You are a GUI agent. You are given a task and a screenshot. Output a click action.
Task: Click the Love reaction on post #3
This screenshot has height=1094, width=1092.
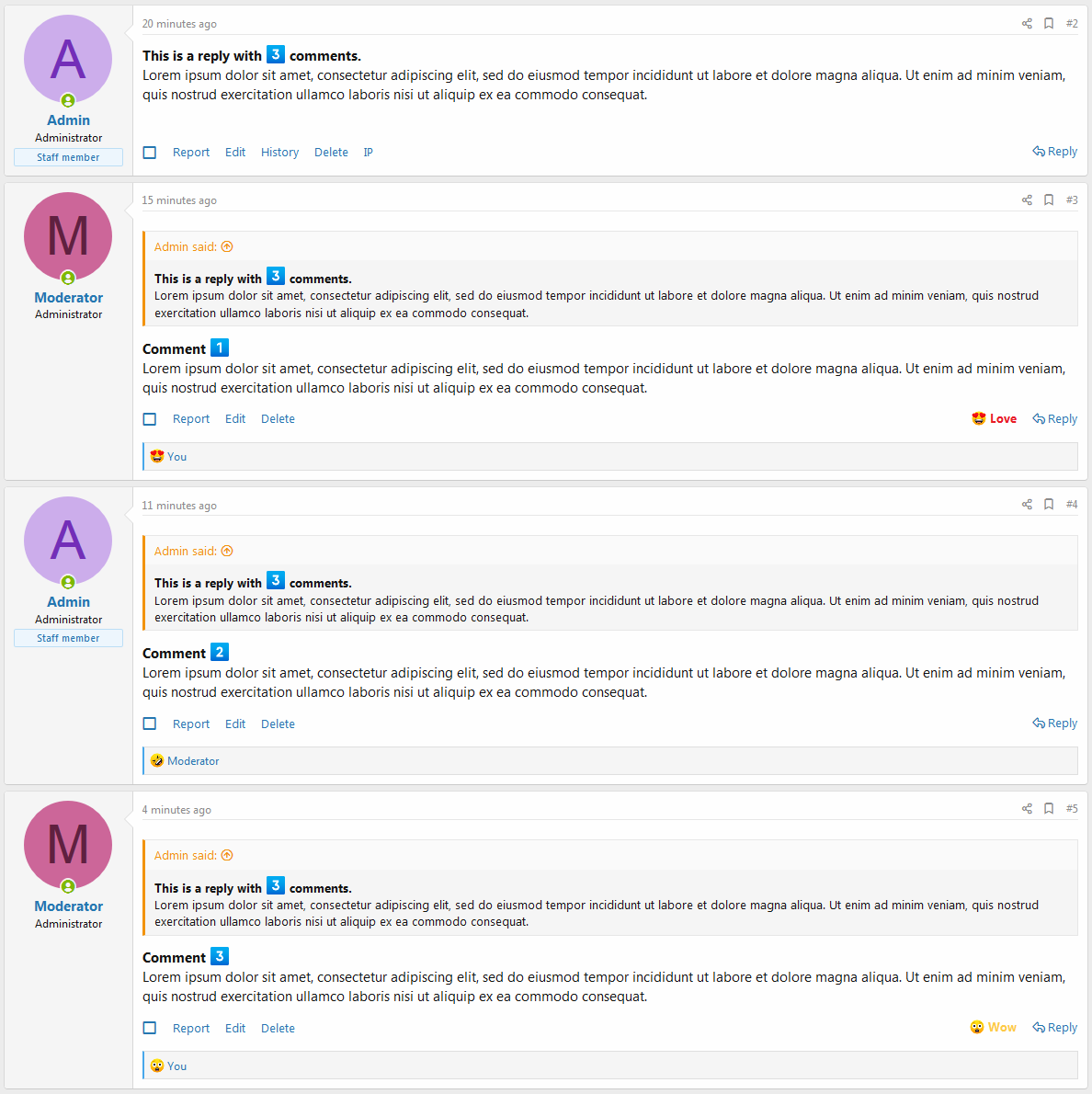(x=994, y=418)
